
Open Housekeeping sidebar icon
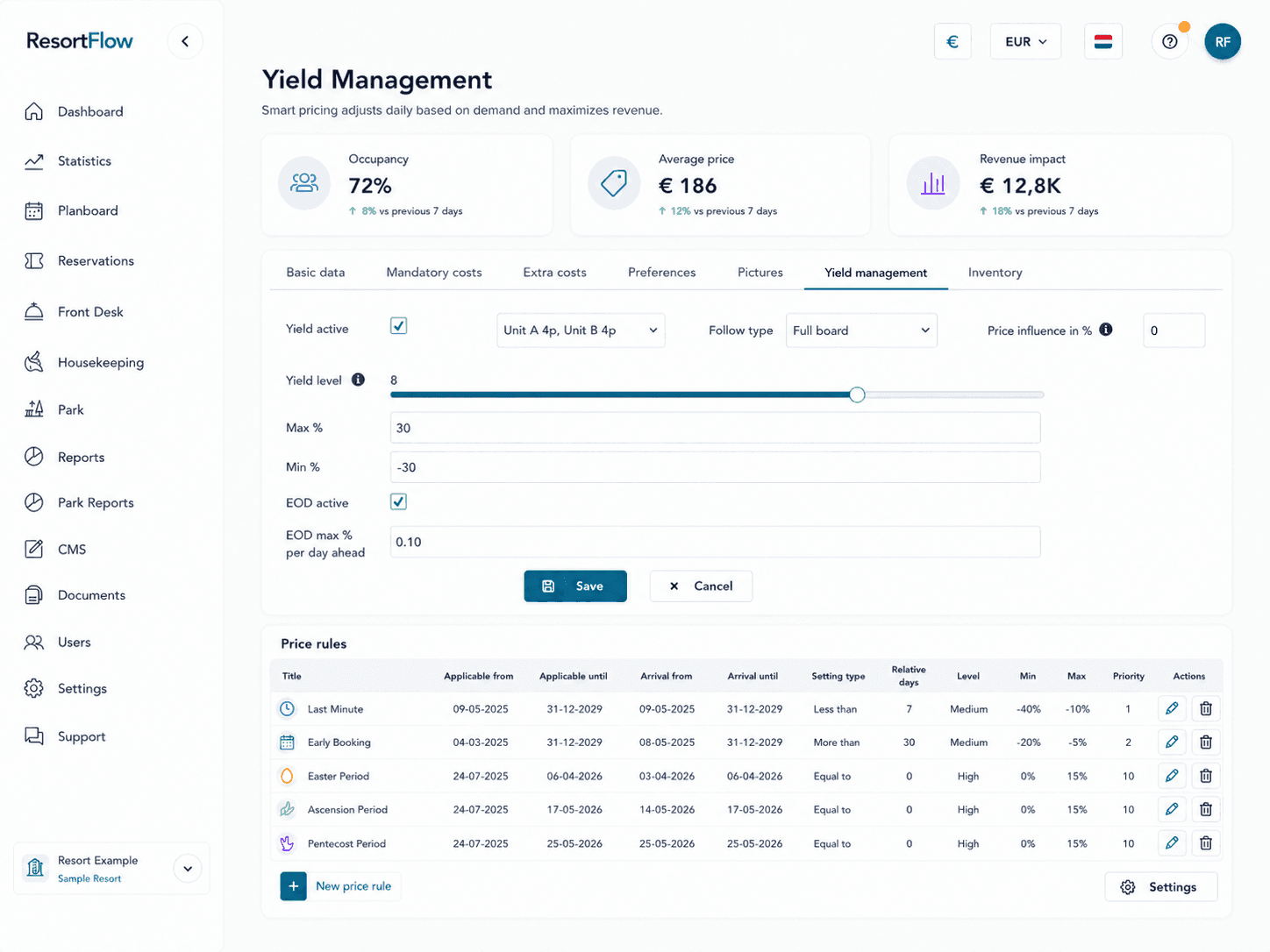click(34, 362)
